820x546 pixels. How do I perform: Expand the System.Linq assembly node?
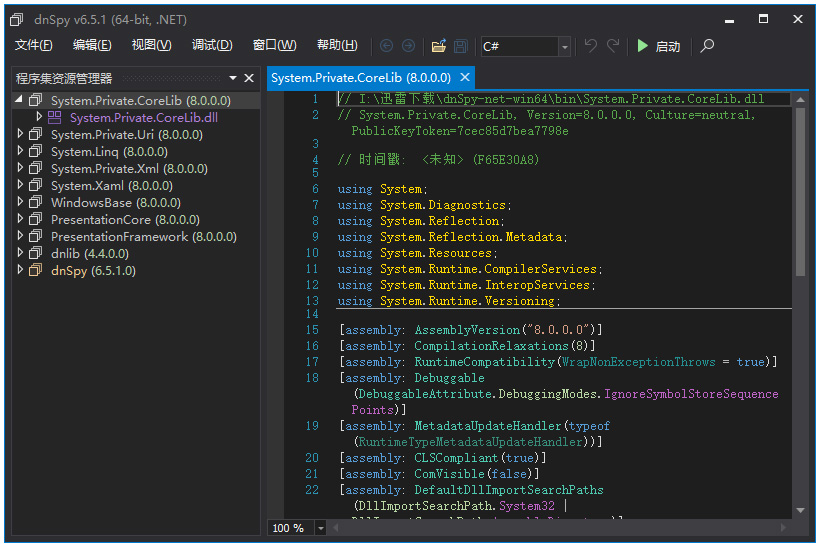19,151
